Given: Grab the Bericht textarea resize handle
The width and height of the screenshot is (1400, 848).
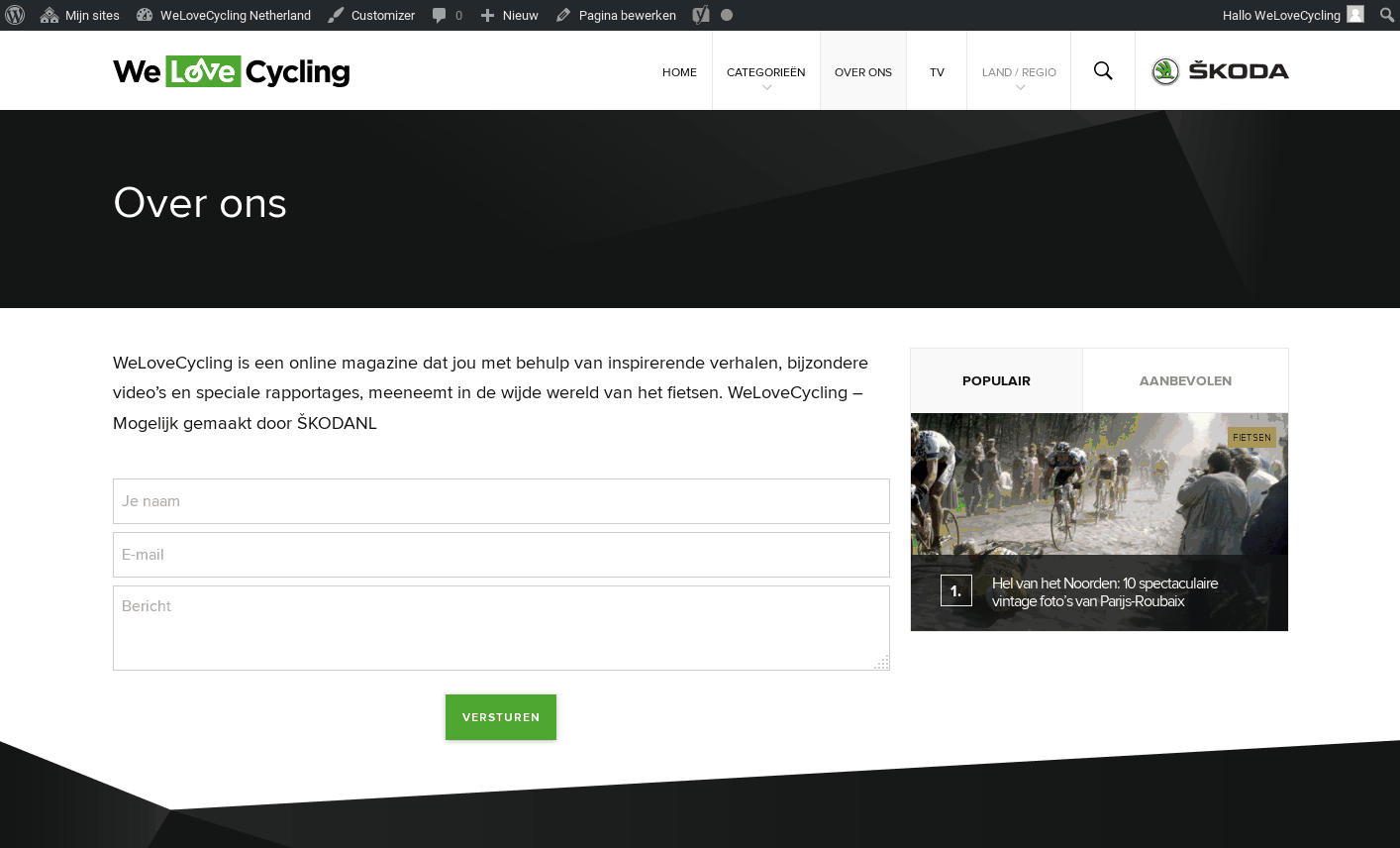Looking at the screenshot, I should pyautogui.click(x=881, y=662).
